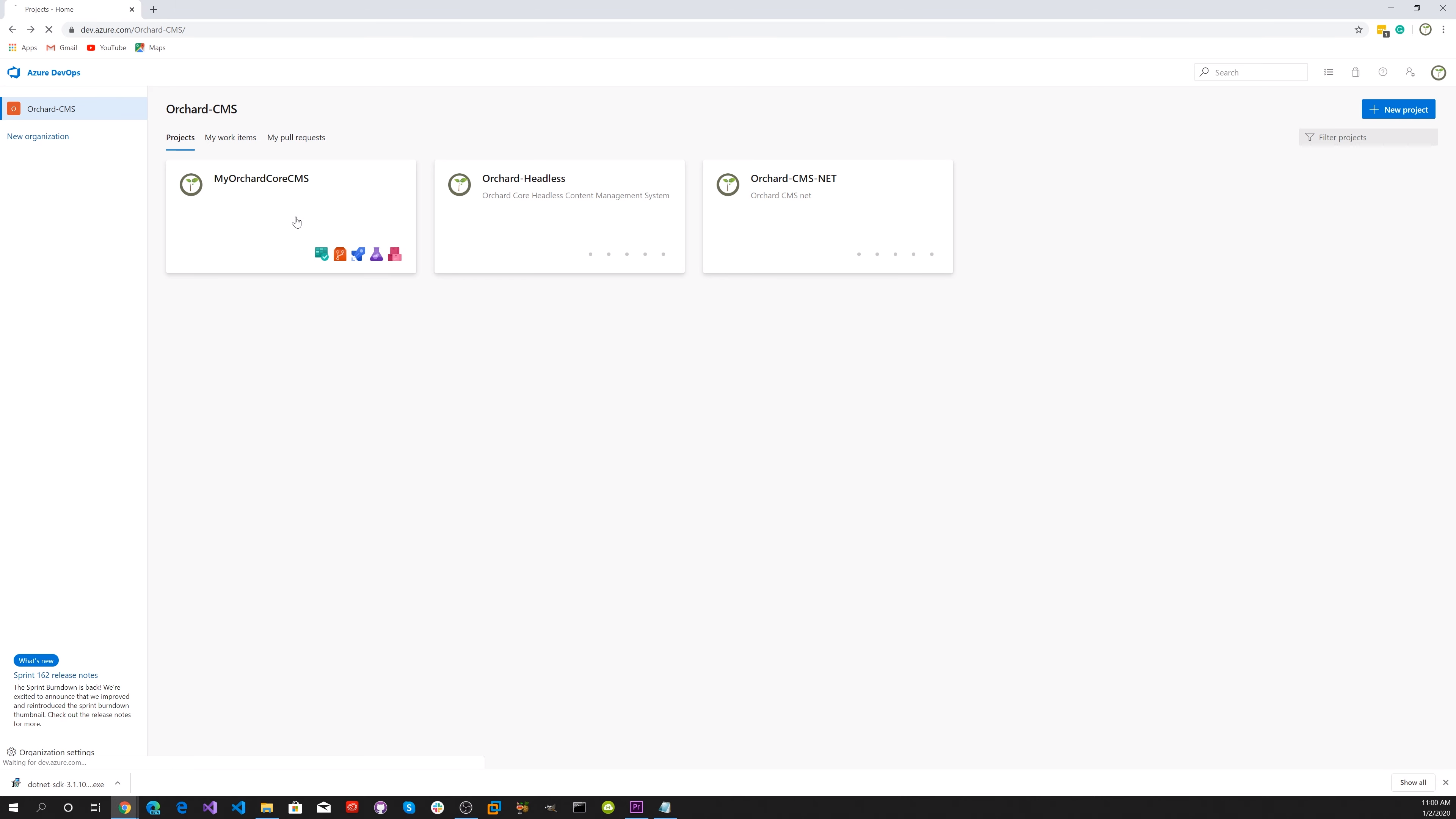Screen dimensions: 1456x819
Task: Select Orchard-CMS organization in sidebar
Action: click(x=74, y=108)
